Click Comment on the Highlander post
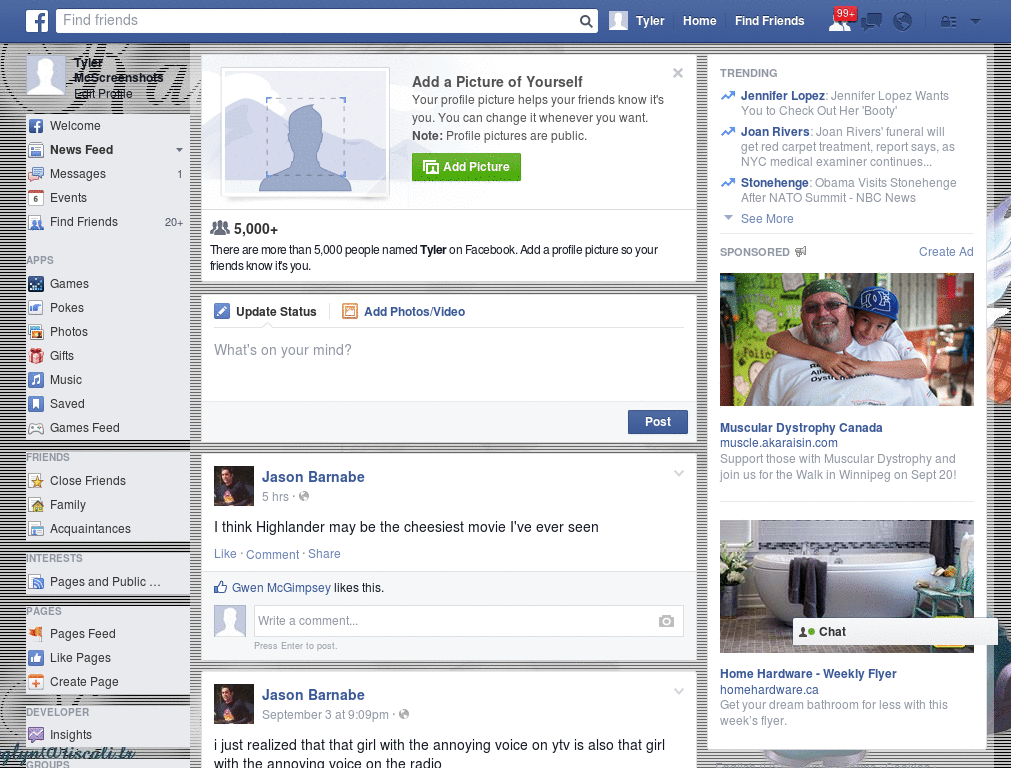1024x768 pixels. point(272,554)
